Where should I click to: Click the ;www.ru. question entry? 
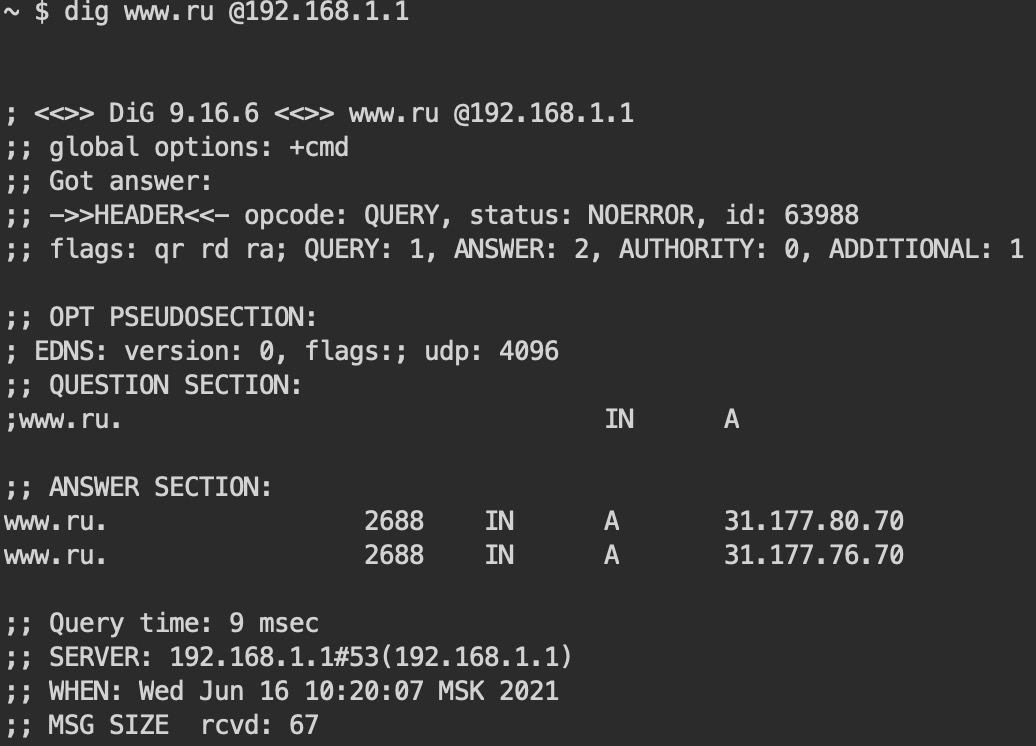click(63, 419)
